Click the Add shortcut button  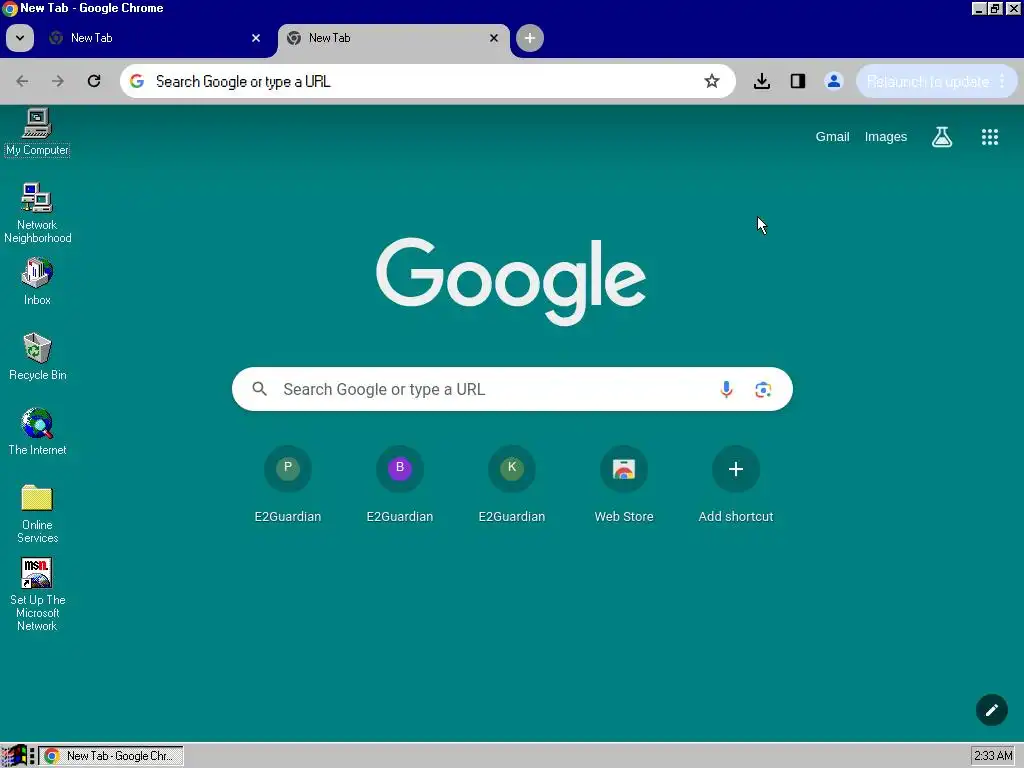(736, 485)
